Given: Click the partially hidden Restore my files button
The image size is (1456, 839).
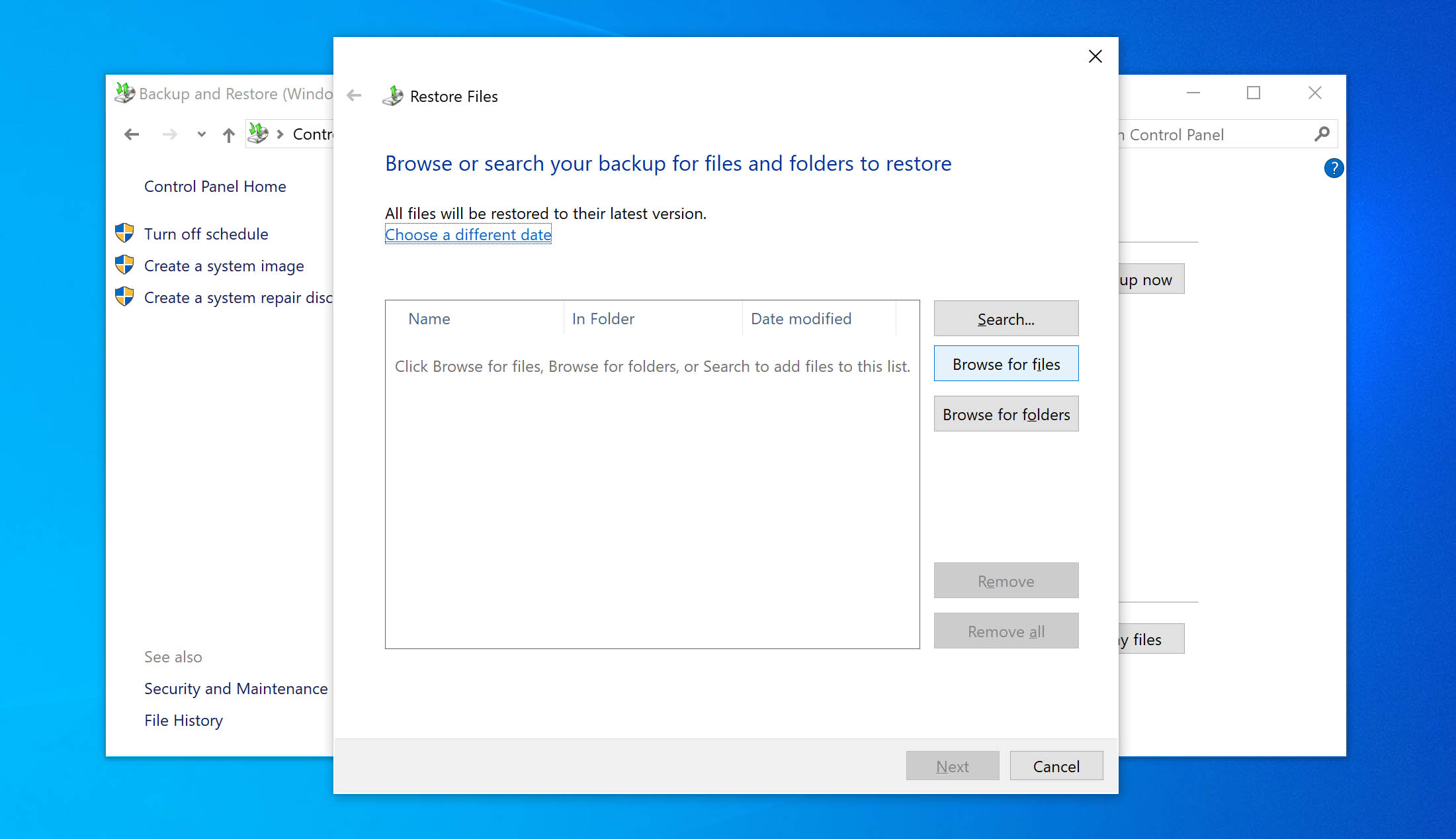Looking at the screenshot, I should point(1151,639).
